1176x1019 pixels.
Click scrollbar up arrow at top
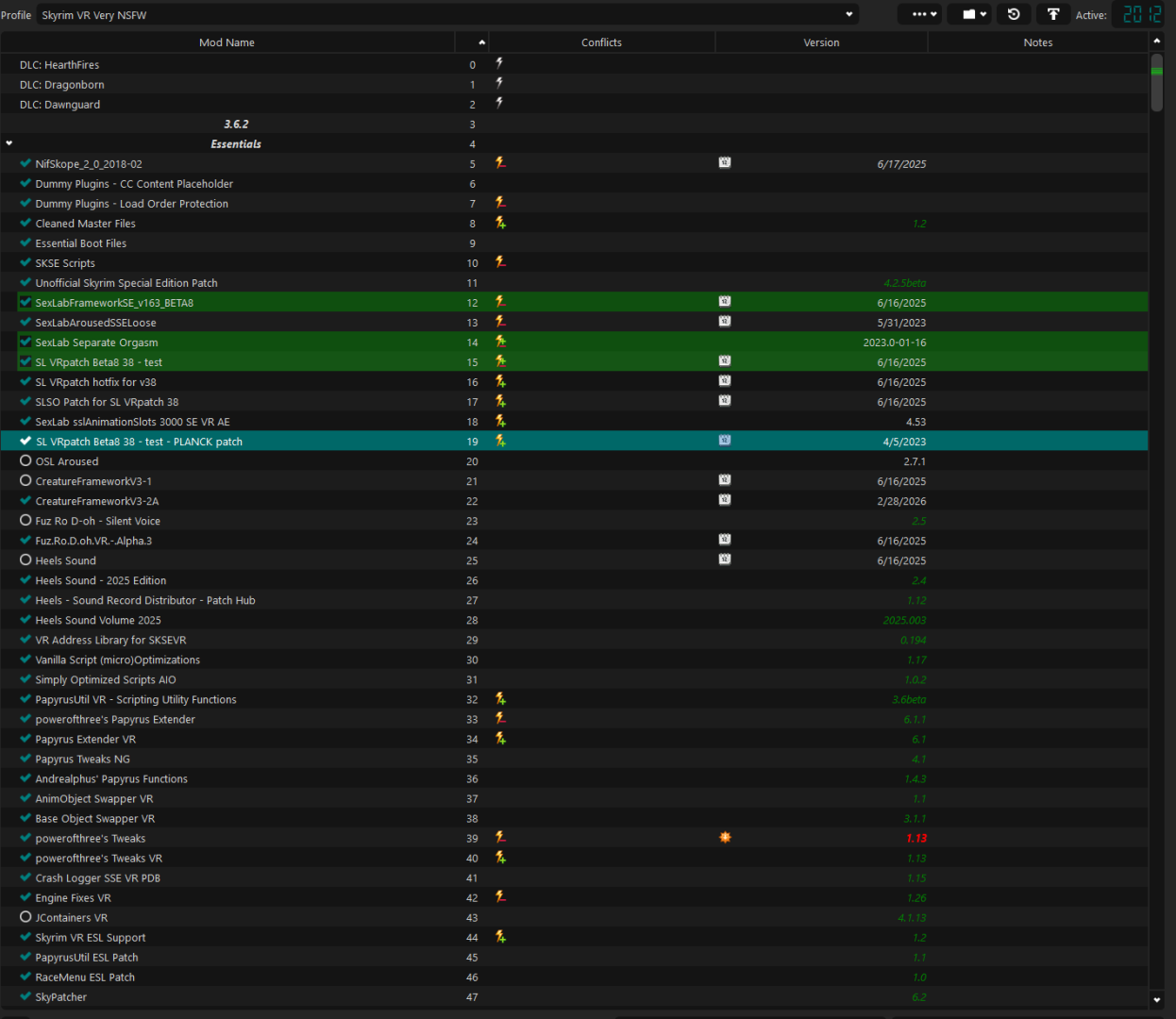1156,42
